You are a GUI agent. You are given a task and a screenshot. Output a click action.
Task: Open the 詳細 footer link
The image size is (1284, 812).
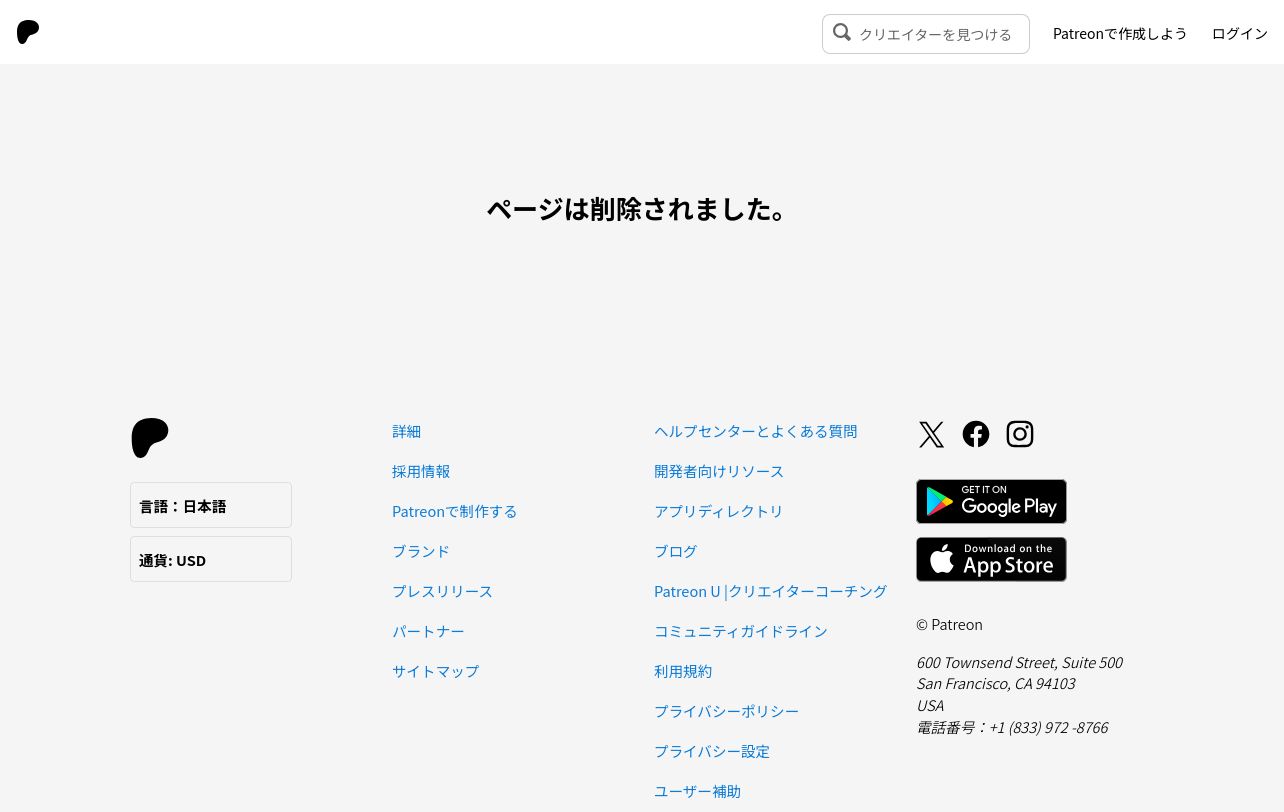(407, 431)
